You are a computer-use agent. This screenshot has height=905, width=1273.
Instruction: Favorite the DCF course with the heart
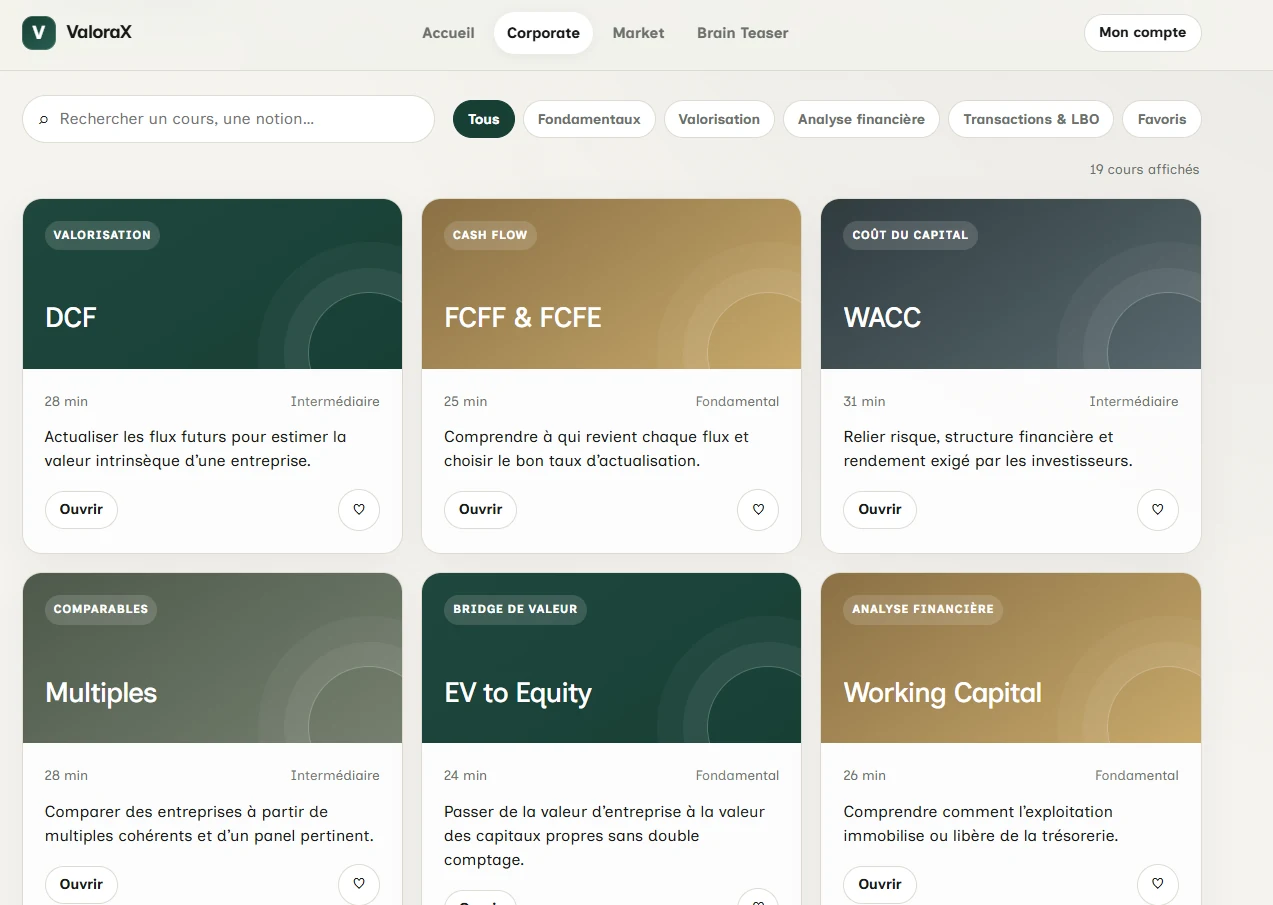click(x=359, y=510)
